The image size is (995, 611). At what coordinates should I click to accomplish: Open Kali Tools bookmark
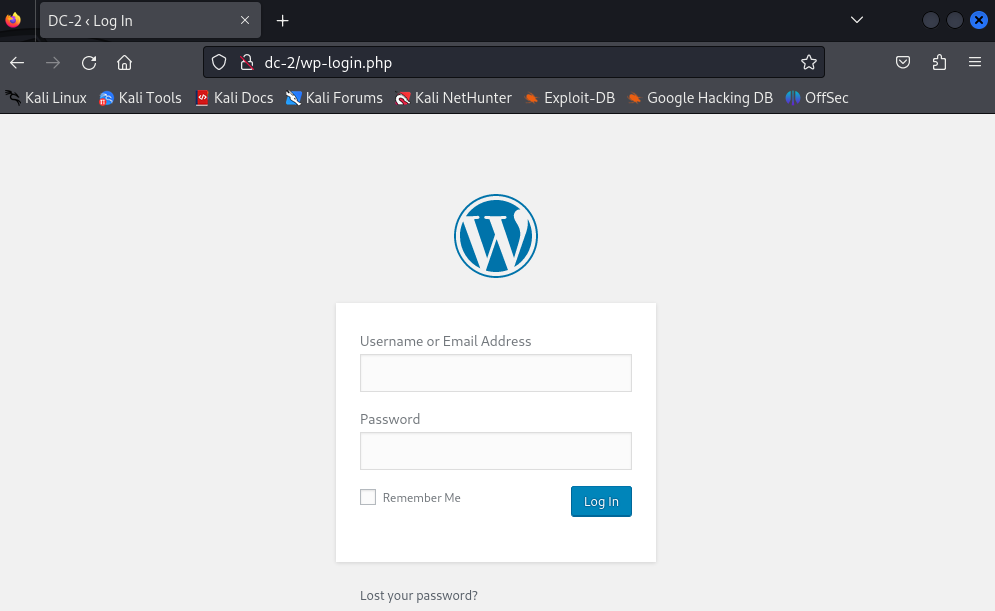[140, 98]
